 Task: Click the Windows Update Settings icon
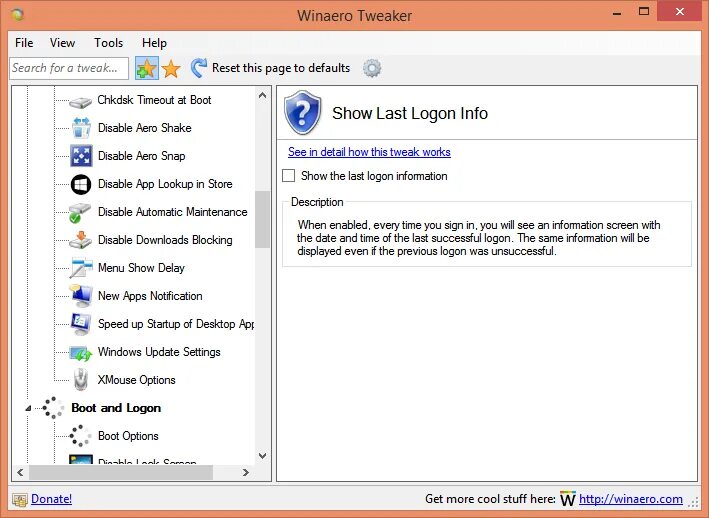tap(81, 353)
